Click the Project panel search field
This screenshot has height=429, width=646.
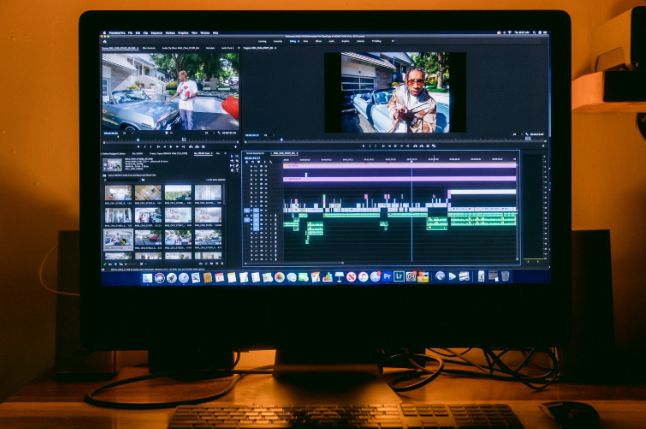(122, 180)
